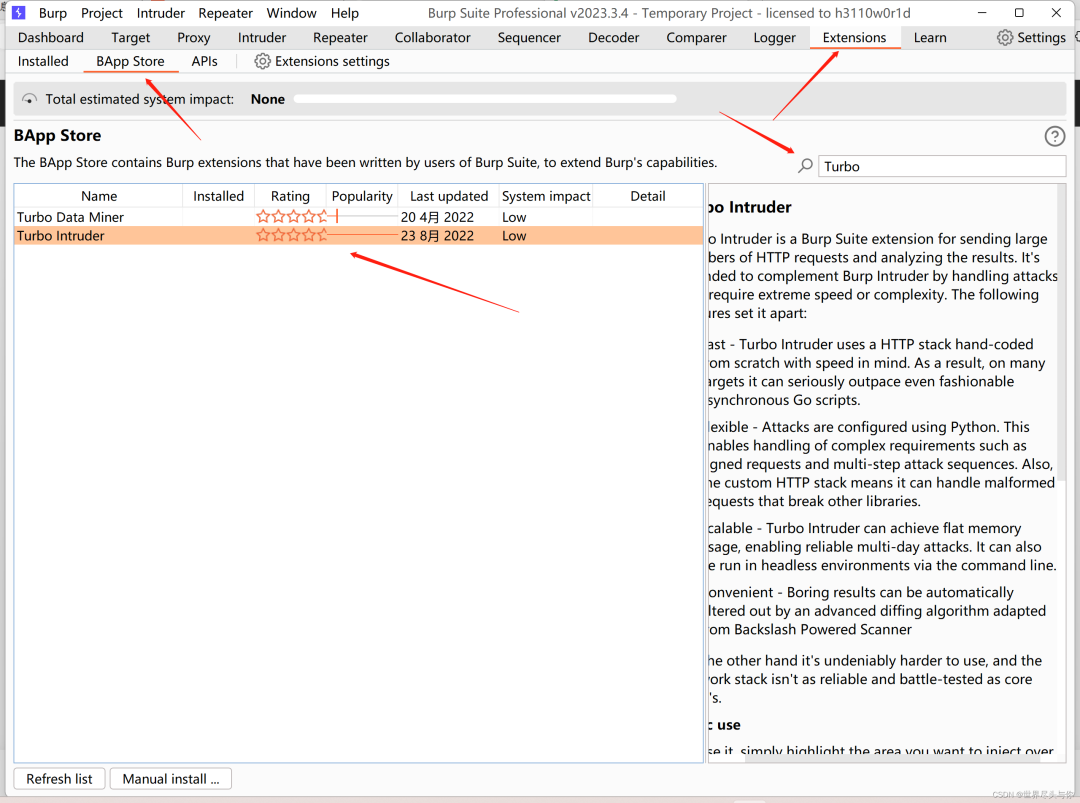The width and height of the screenshot is (1080, 803).
Task: Switch to the Collaborator tab
Action: [x=433, y=38]
